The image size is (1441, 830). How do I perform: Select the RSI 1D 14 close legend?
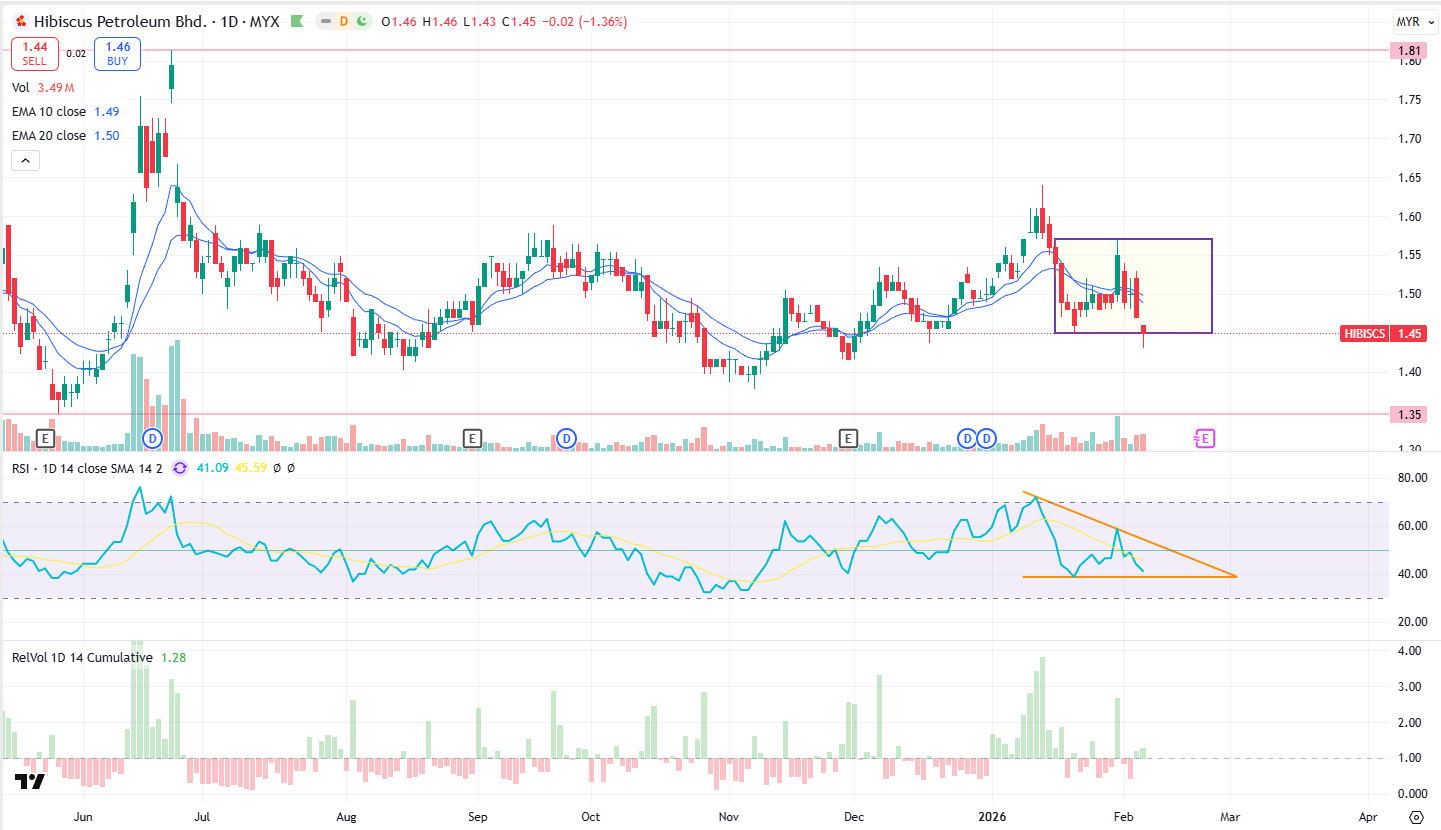[x=88, y=467]
